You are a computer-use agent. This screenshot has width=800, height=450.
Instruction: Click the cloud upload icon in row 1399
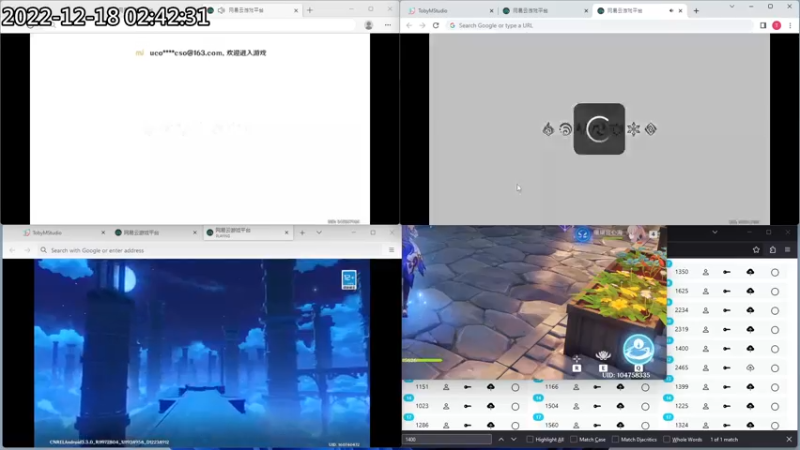[x=750, y=387]
